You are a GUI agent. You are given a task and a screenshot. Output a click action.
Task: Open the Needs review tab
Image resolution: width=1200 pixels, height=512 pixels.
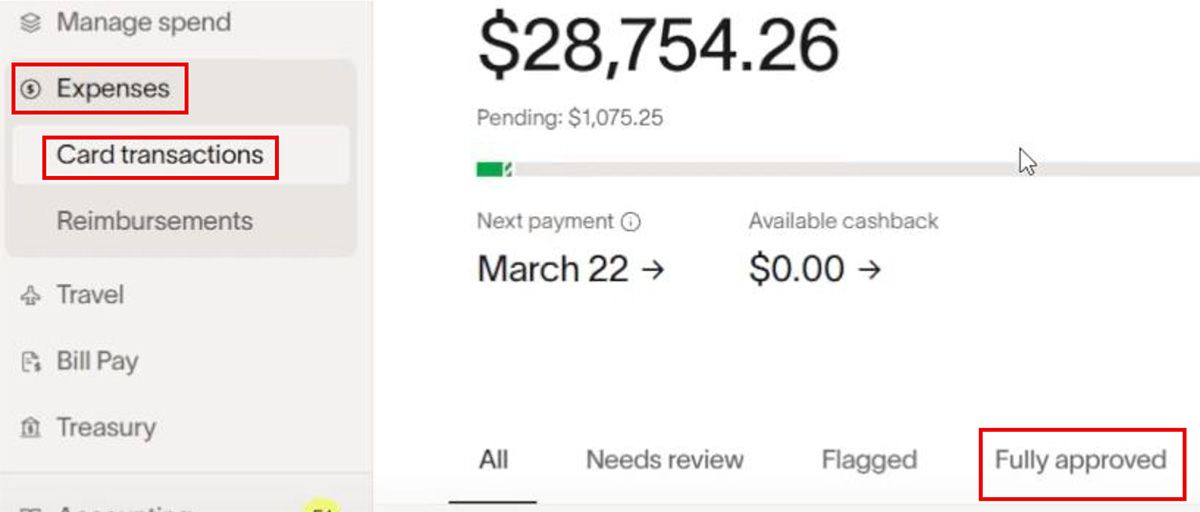[x=665, y=460]
